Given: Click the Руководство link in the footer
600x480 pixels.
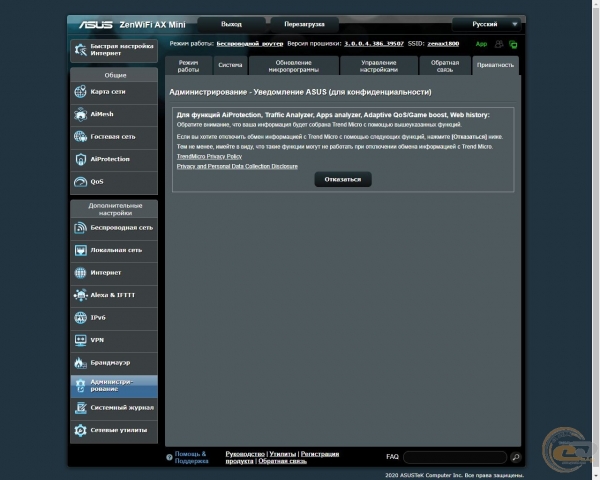Looking at the screenshot, I should pyautogui.click(x=245, y=454).
